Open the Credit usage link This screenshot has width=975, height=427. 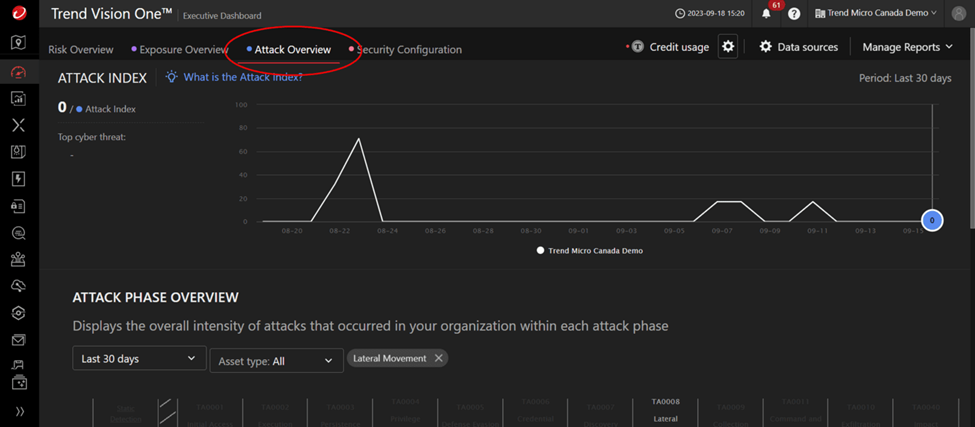pyautogui.click(x=679, y=47)
